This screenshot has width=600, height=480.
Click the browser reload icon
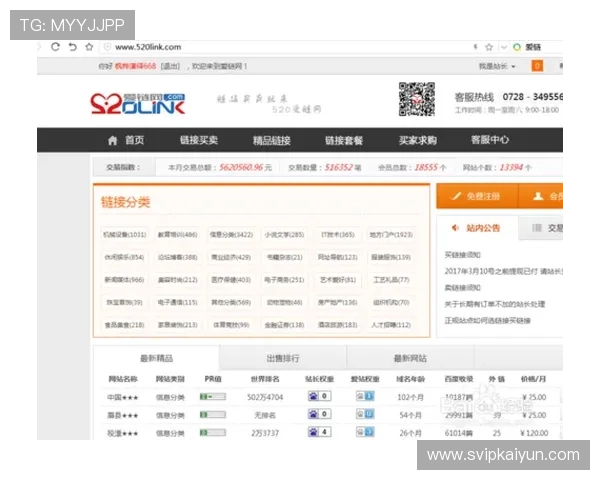[x=55, y=47]
